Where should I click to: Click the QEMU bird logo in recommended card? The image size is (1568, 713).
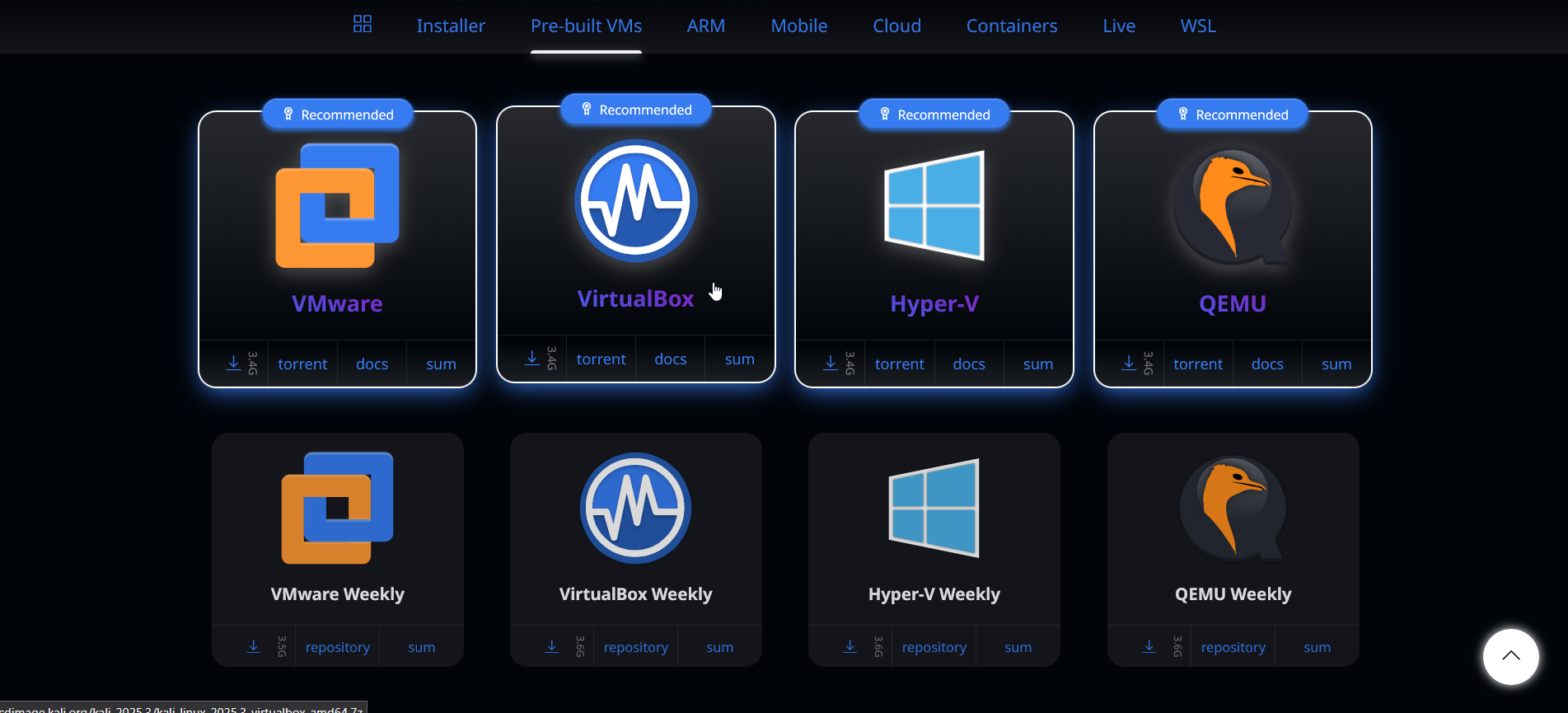pyautogui.click(x=1232, y=205)
